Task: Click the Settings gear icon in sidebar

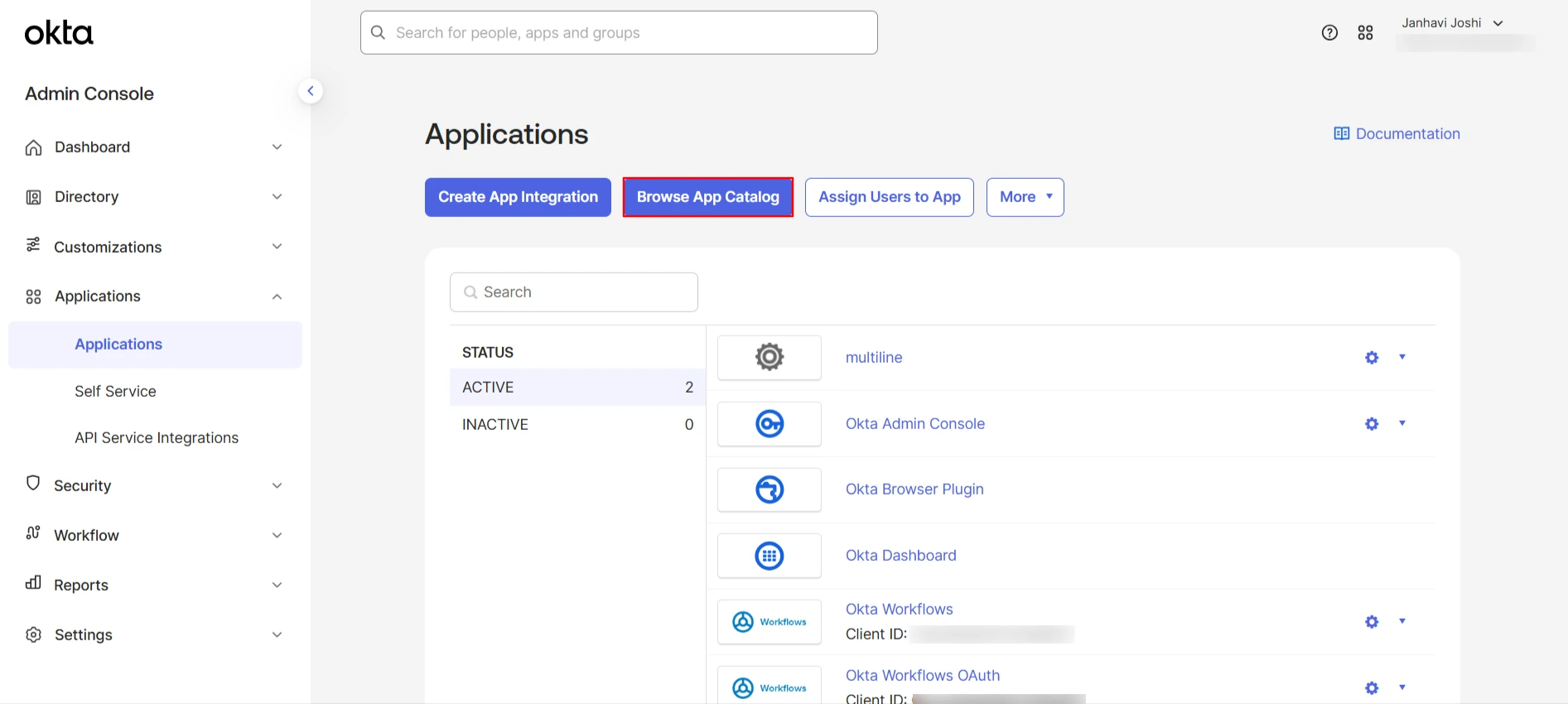Action: 33,634
